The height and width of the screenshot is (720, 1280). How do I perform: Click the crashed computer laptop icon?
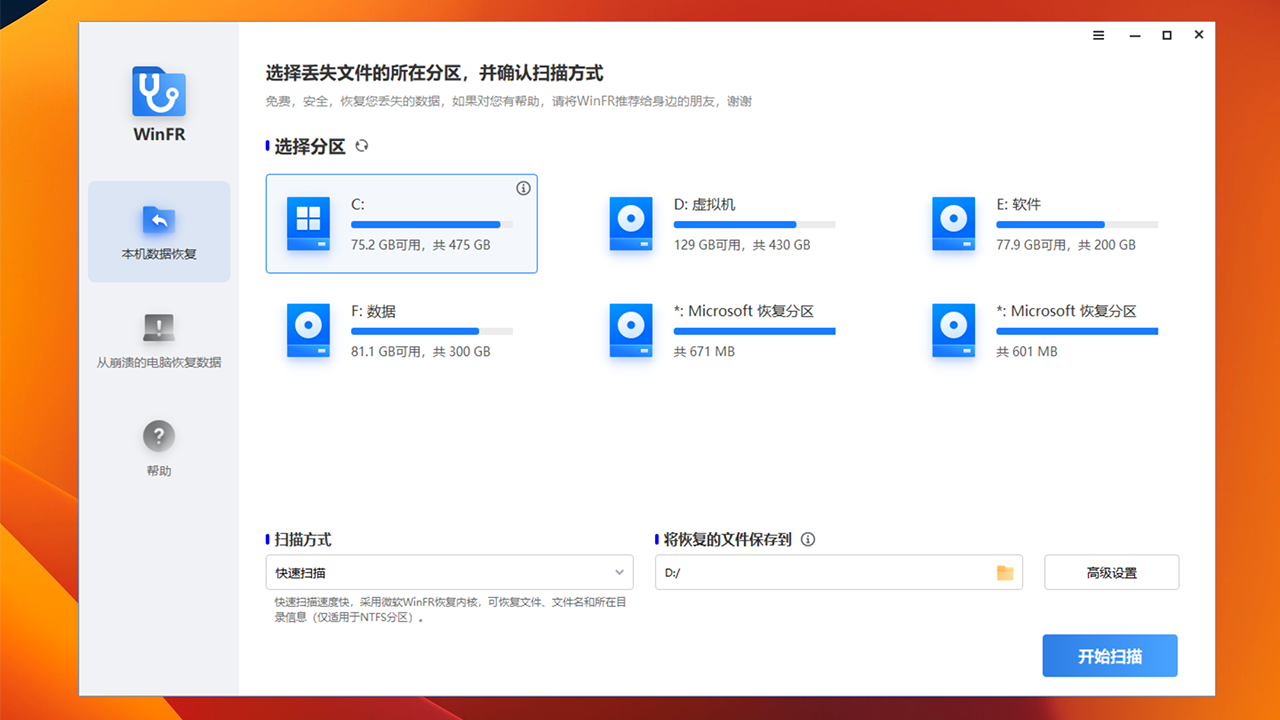[159, 328]
